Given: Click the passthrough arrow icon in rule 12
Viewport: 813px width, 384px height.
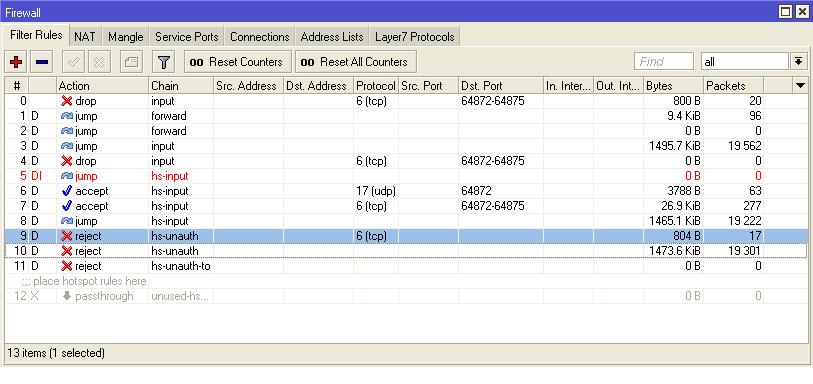Looking at the screenshot, I should coord(66,296).
